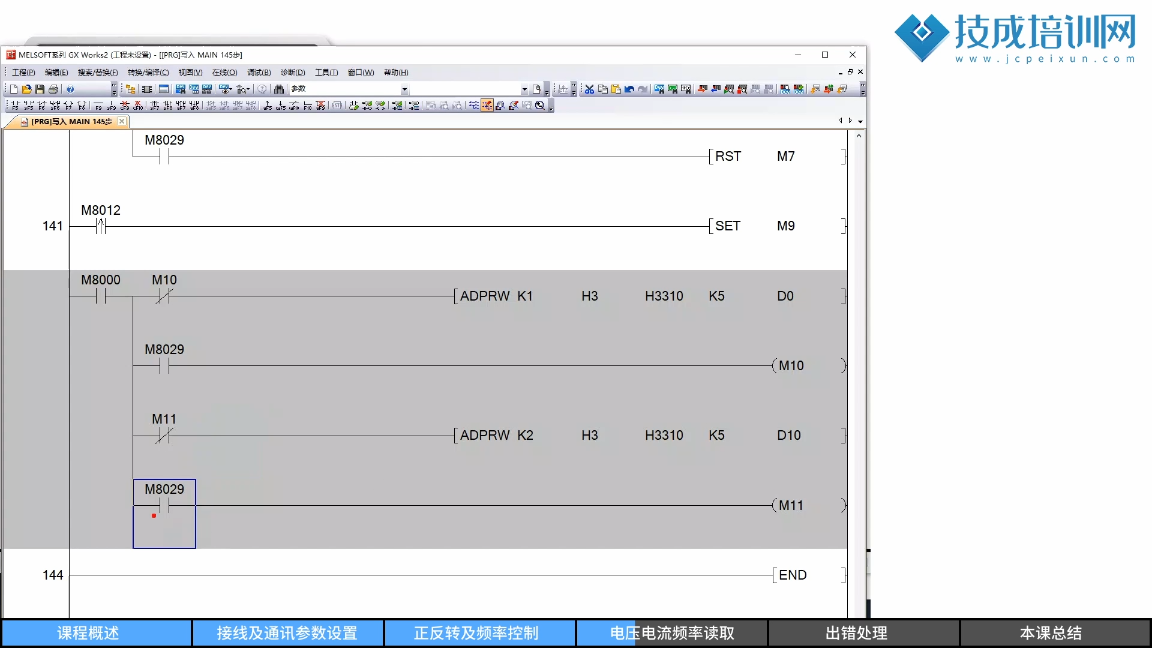Screen dimensions: 1152x648
Task: Insert a closed contact with the F6 icon
Action: coord(41,106)
